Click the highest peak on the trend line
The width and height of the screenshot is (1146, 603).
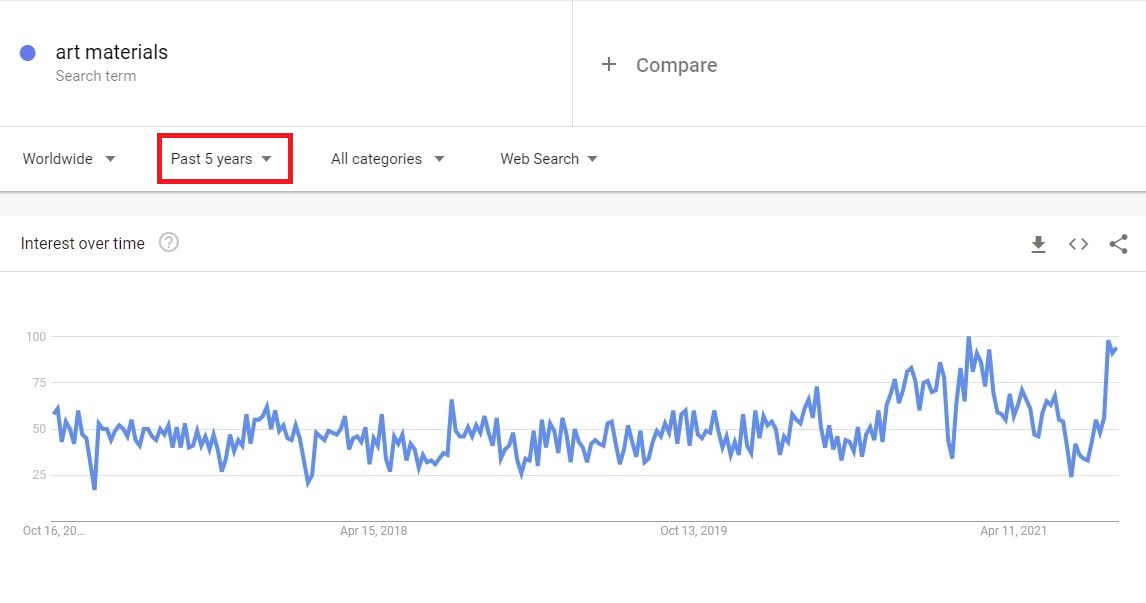tap(968, 338)
